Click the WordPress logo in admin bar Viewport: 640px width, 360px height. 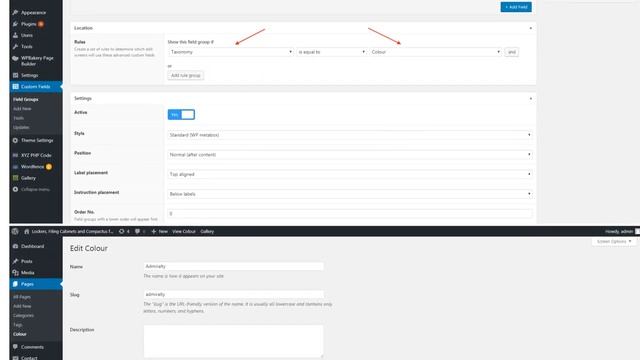pos(15,231)
